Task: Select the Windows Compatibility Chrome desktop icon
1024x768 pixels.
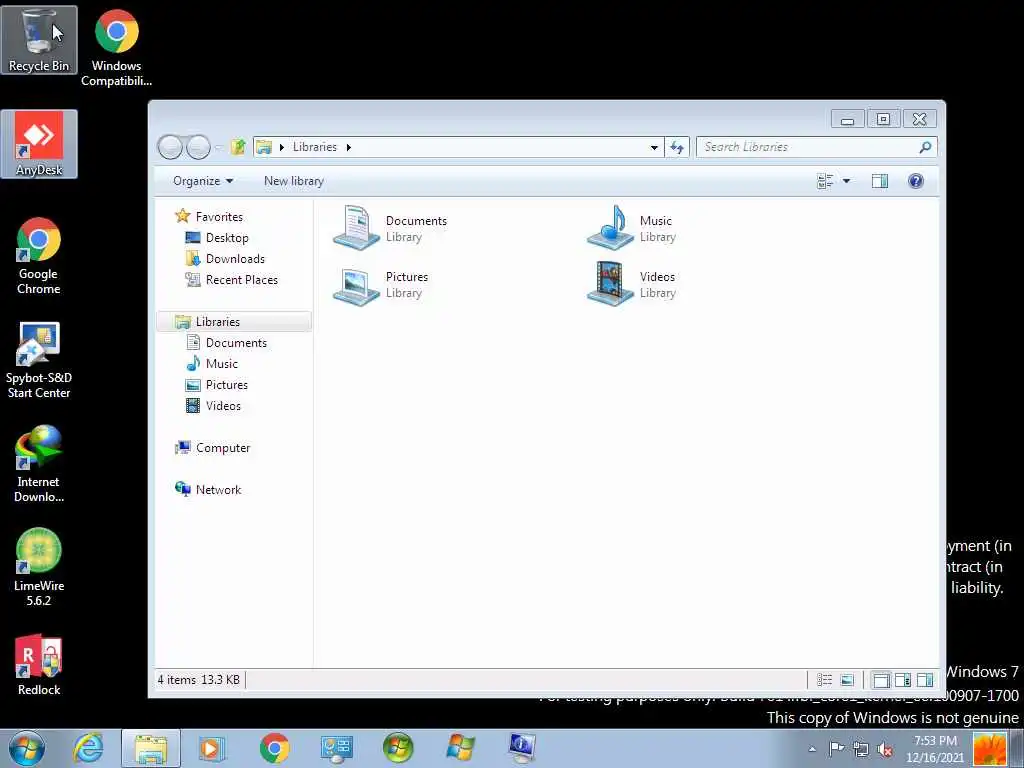Action: pos(116,48)
